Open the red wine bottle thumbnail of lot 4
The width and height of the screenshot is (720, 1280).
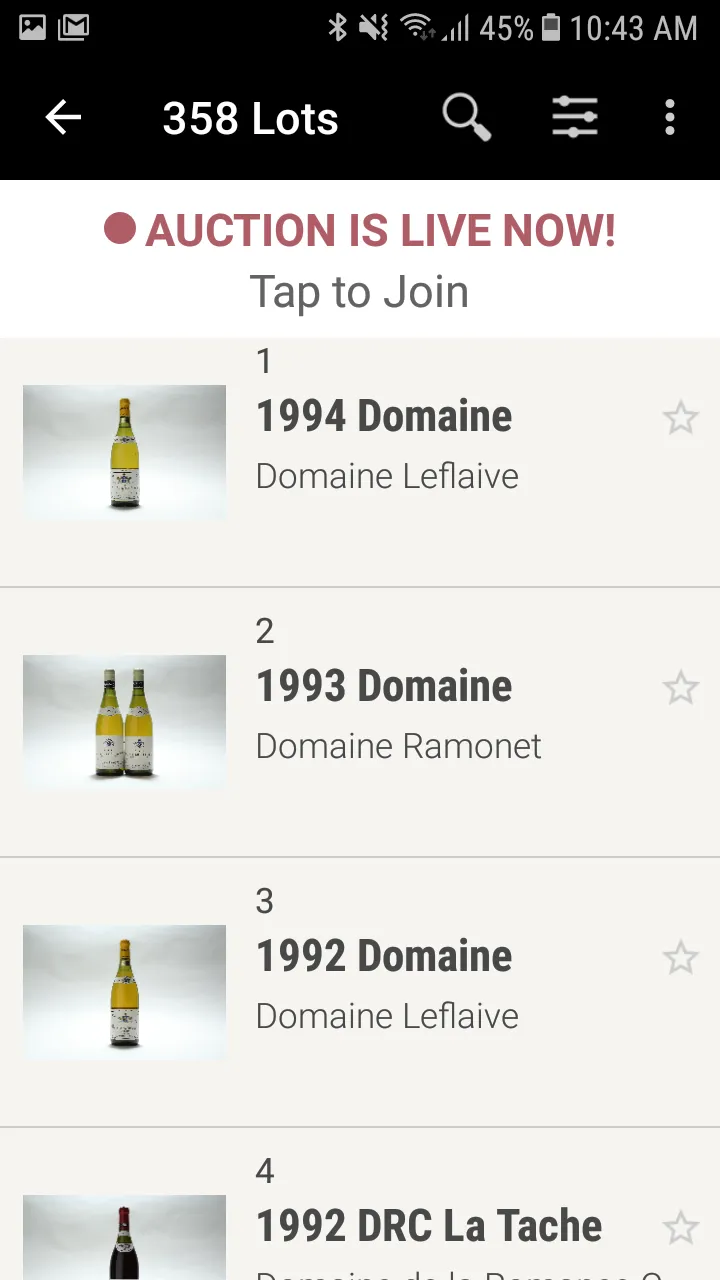tap(124, 1237)
